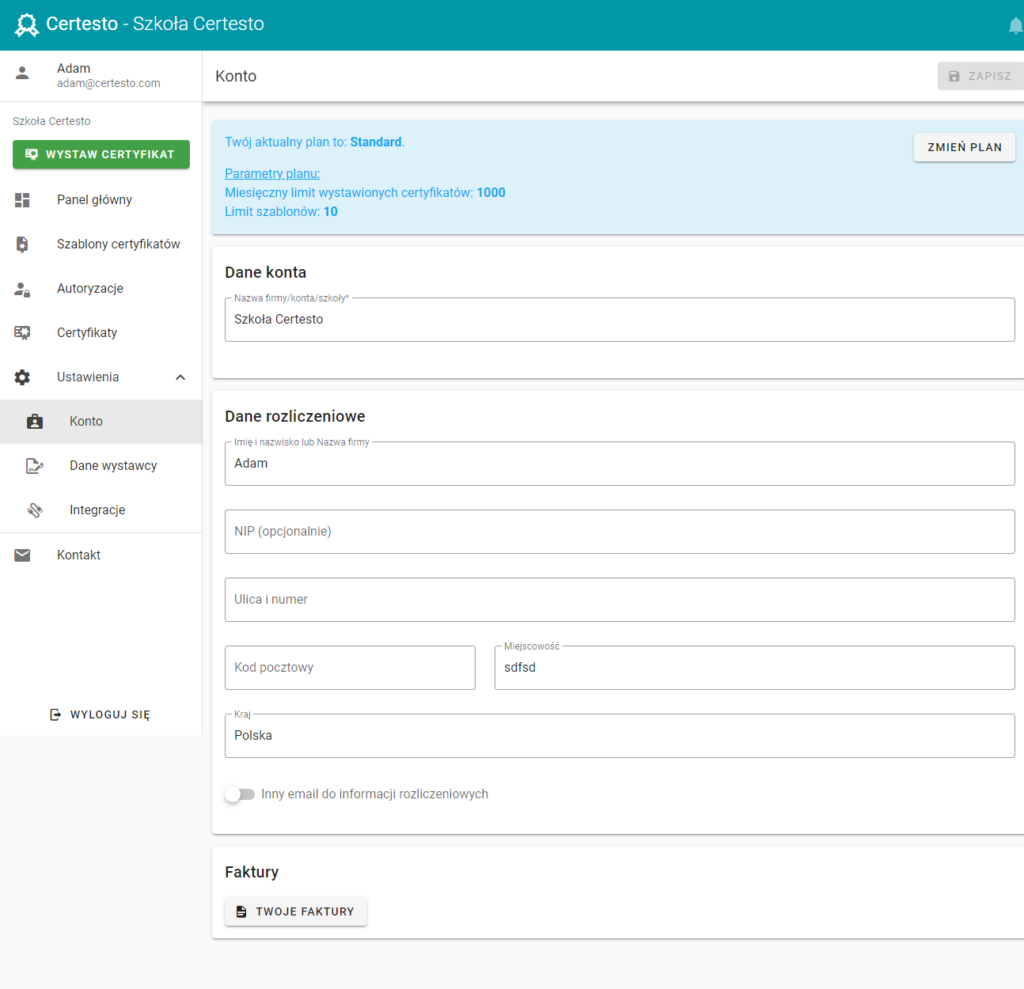Click the document icon in Twoje faktury
The width and height of the screenshot is (1024, 989).
(x=241, y=911)
